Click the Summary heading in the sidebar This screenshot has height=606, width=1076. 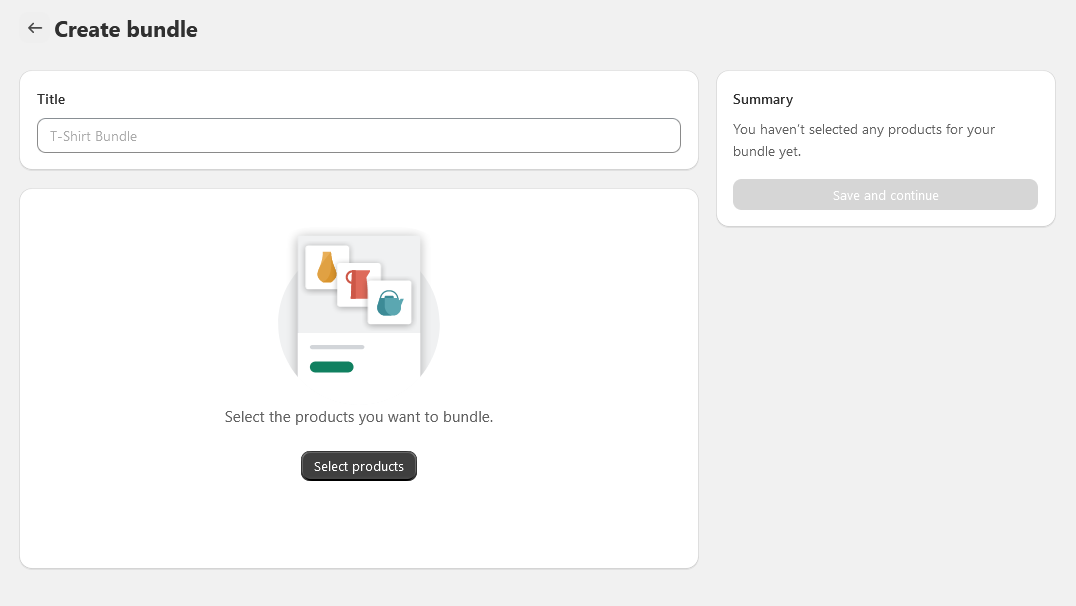(x=763, y=99)
